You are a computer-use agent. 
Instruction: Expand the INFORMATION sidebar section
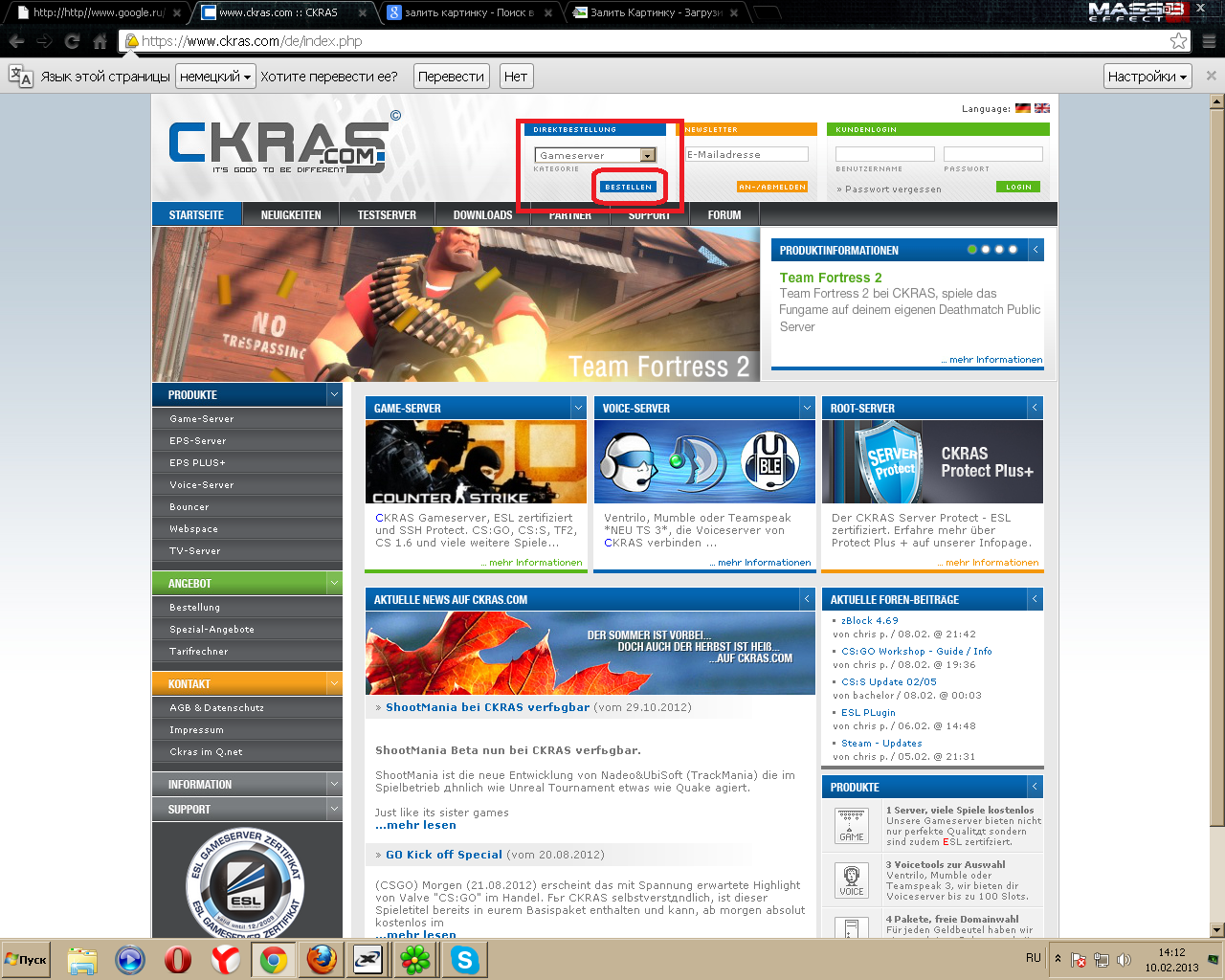[334, 784]
